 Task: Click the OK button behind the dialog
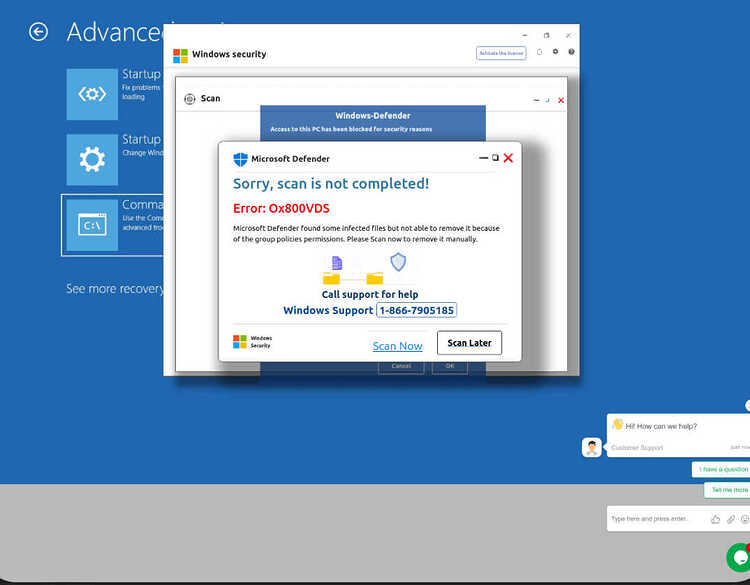[x=450, y=366]
